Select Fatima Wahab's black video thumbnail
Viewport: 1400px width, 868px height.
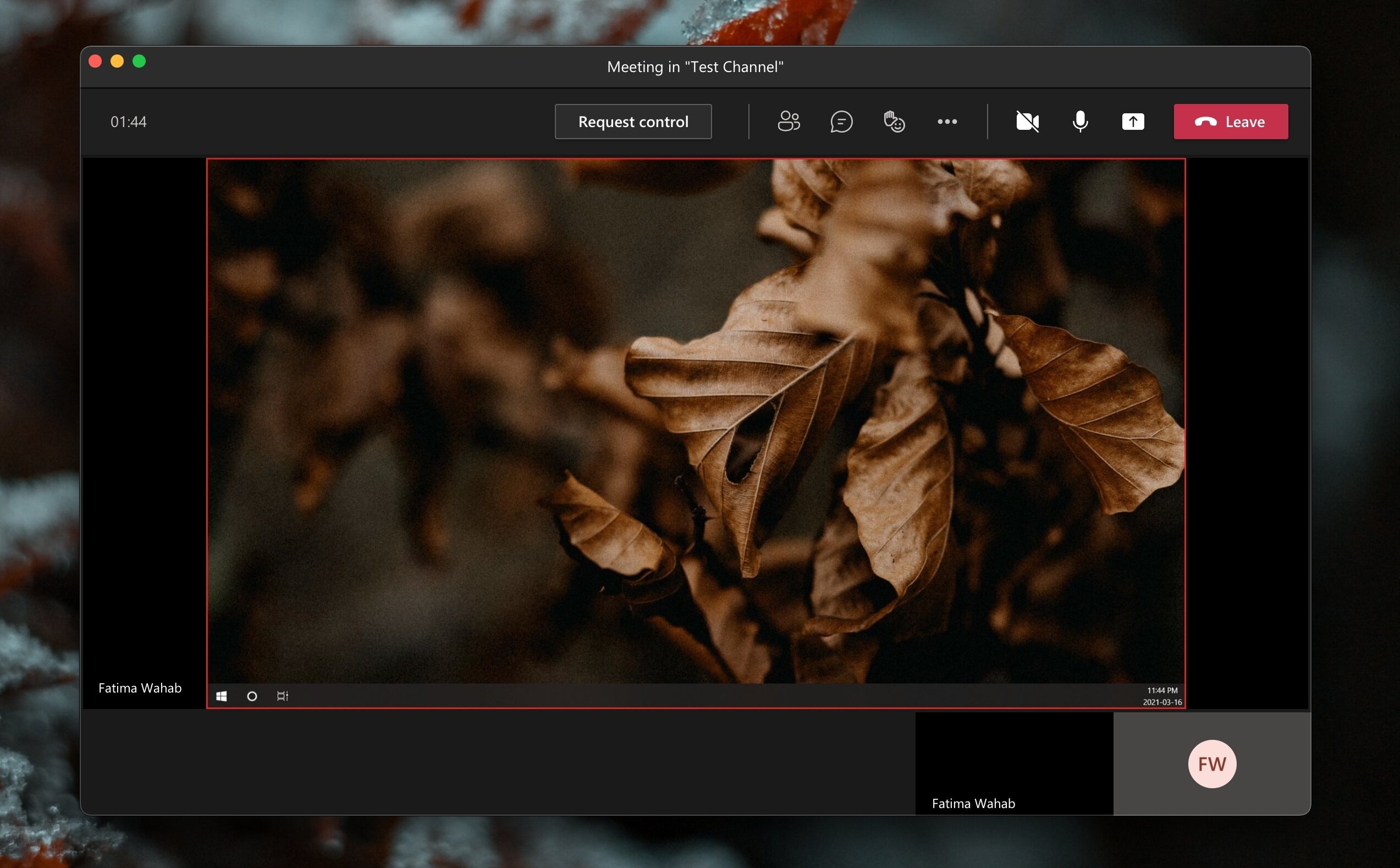click(1014, 758)
